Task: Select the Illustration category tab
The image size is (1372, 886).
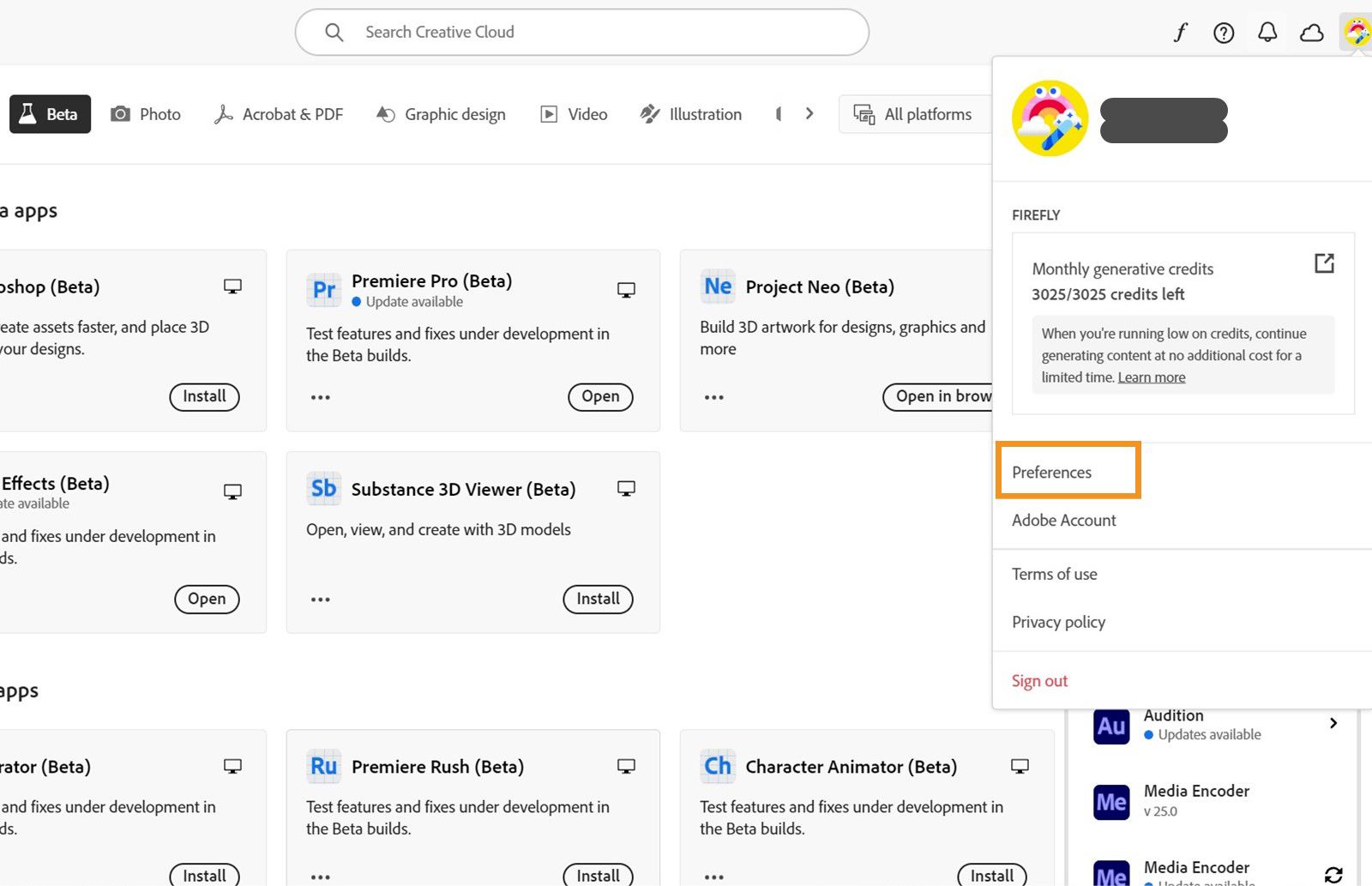Action: coord(691,114)
